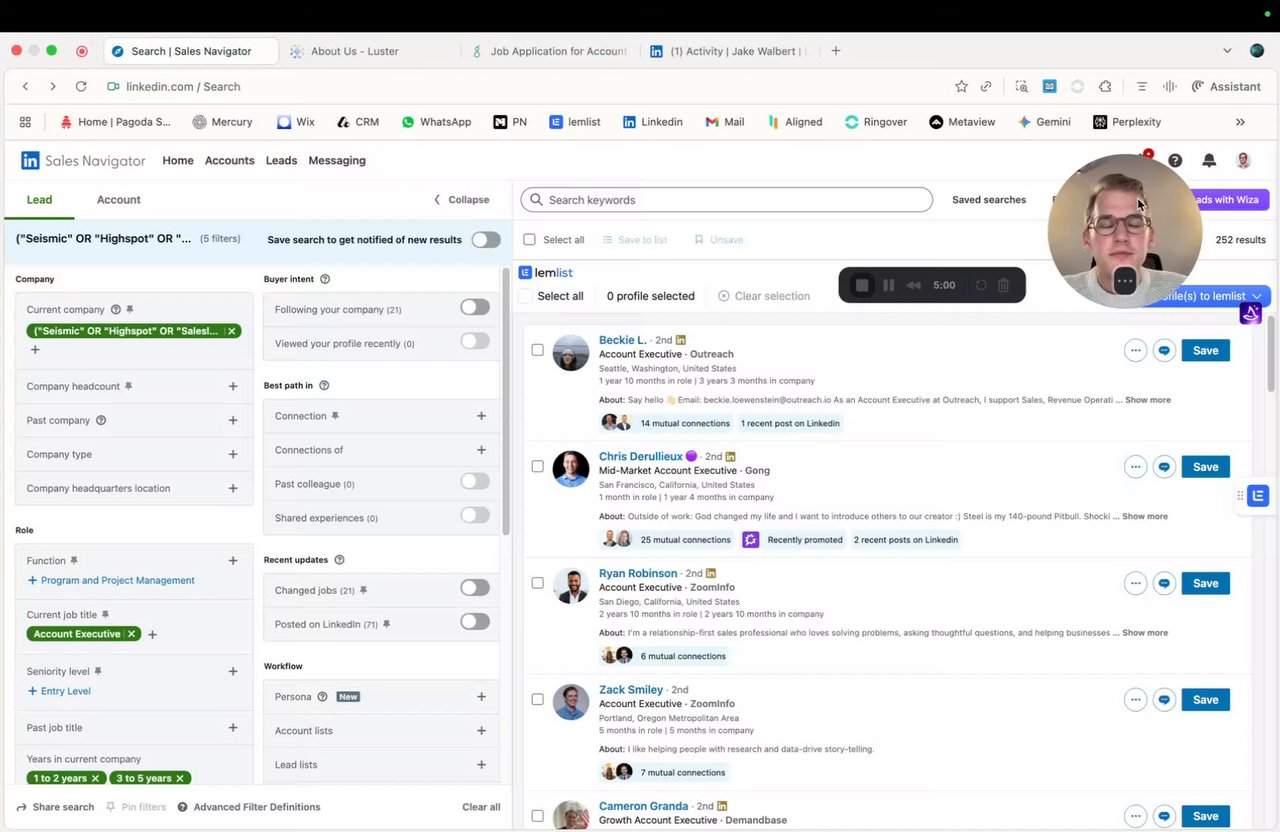Expand the Account lists filter
Screen dimensions: 1280x832
pyautogui.click(x=481, y=731)
